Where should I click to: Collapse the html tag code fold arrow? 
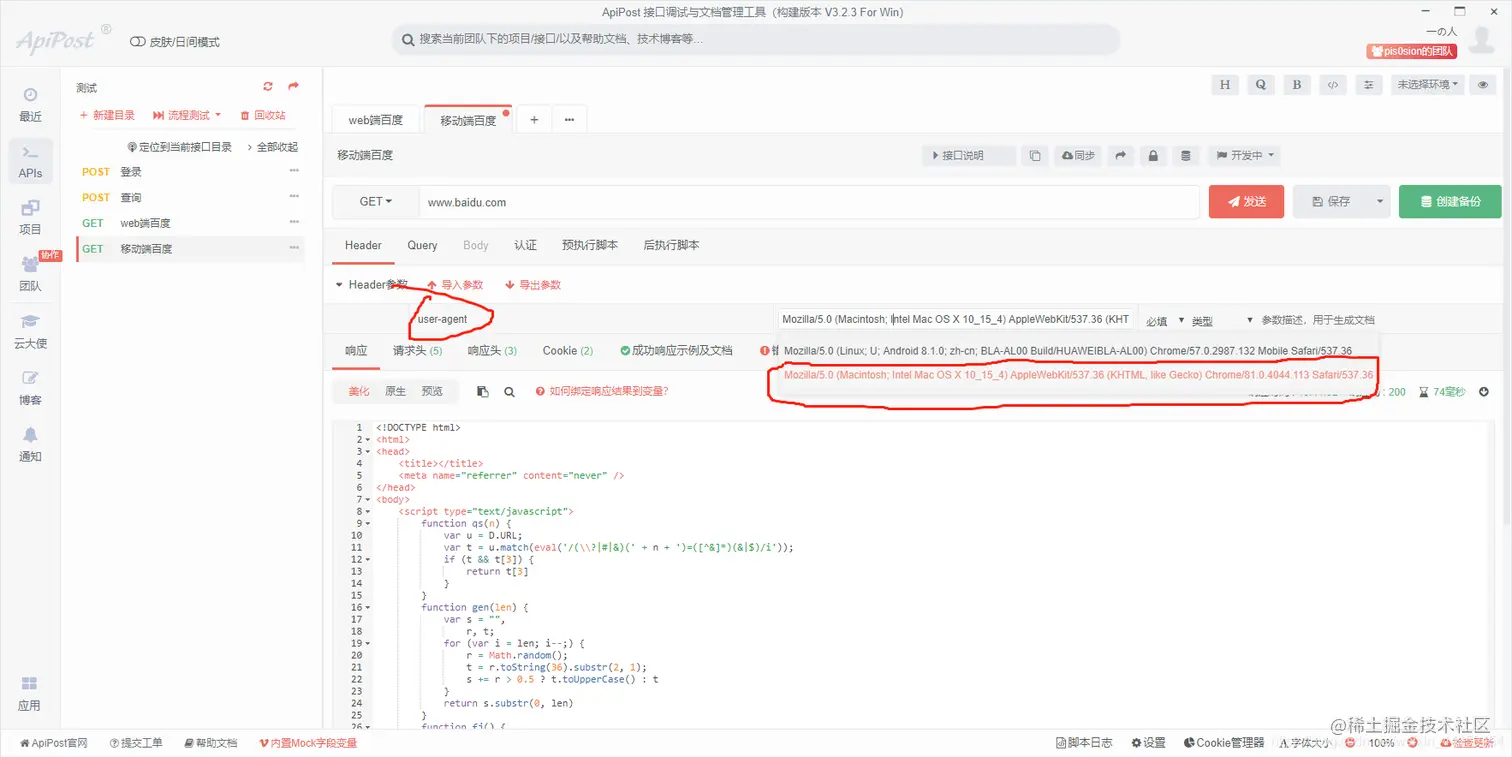[x=368, y=439]
